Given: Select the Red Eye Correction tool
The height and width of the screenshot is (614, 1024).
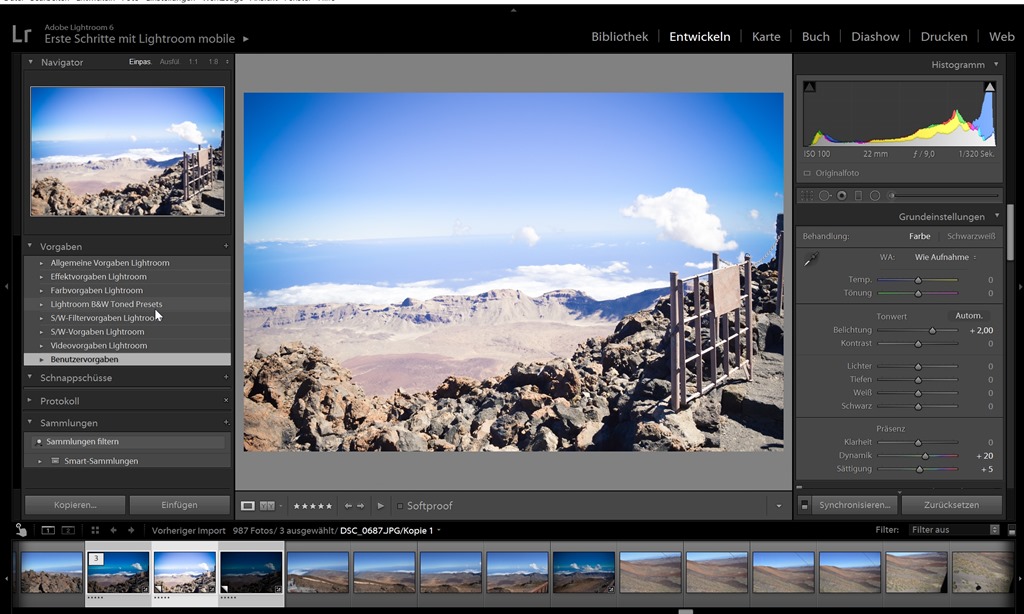Looking at the screenshot, I should pos(842,196).
